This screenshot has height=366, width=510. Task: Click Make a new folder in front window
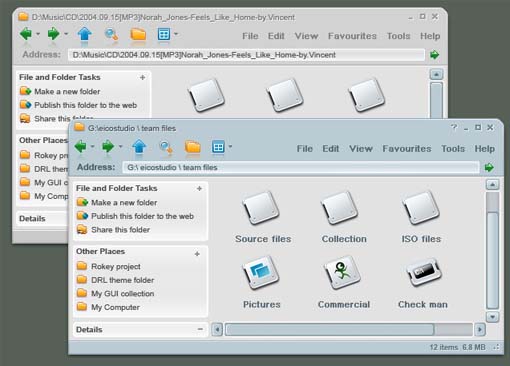[117, 202]
